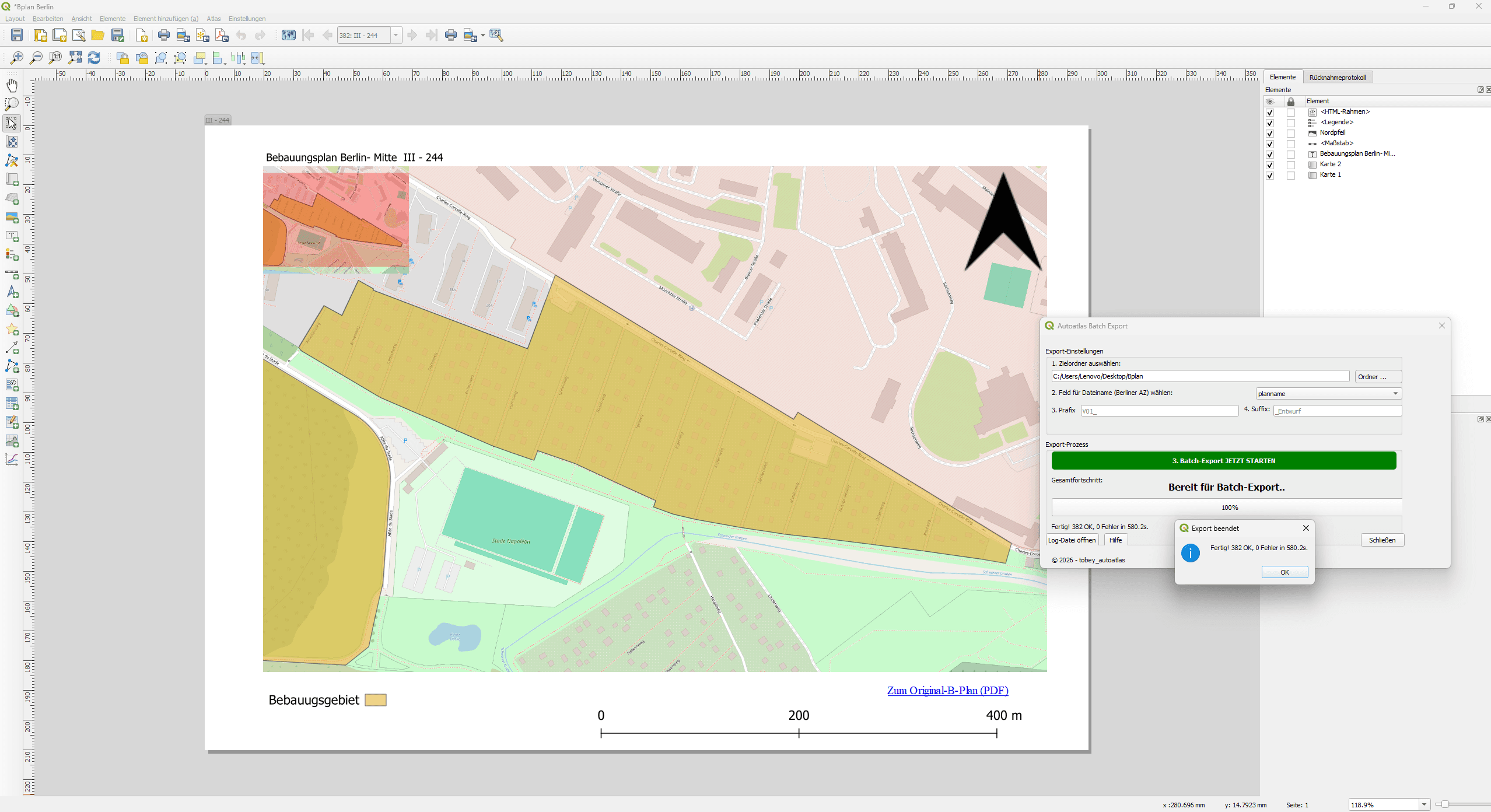
Task: Open the Atlas settings wrench icon
Action: 496,35
